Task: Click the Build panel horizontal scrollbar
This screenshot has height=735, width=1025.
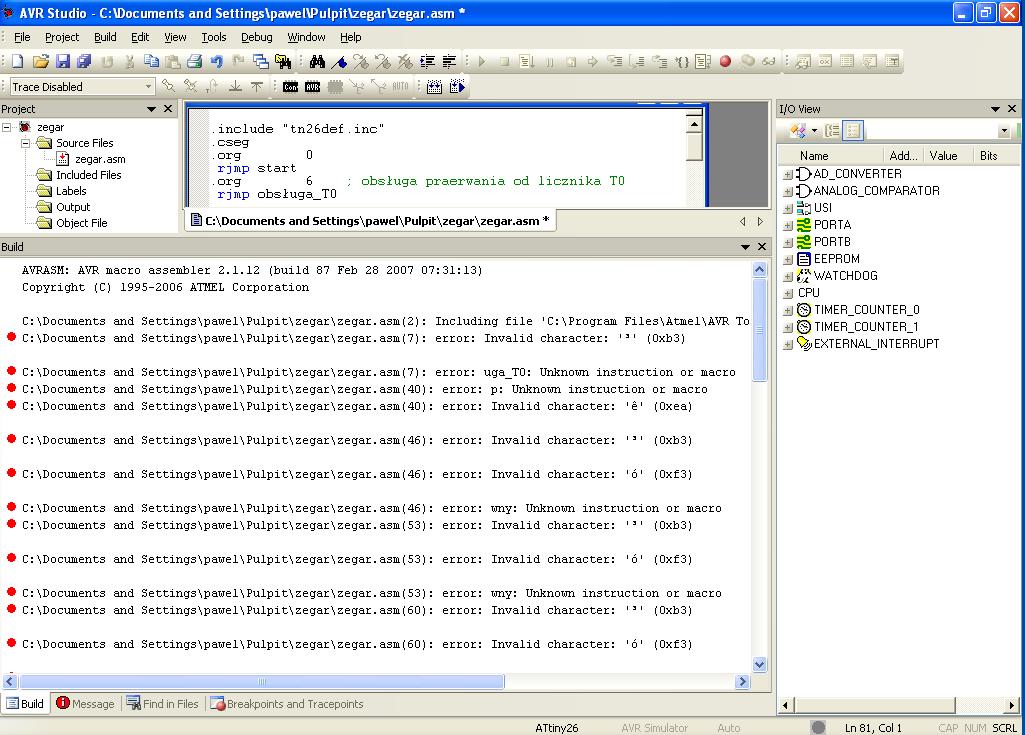Action: pyautogui.click(x=260, y=682)
